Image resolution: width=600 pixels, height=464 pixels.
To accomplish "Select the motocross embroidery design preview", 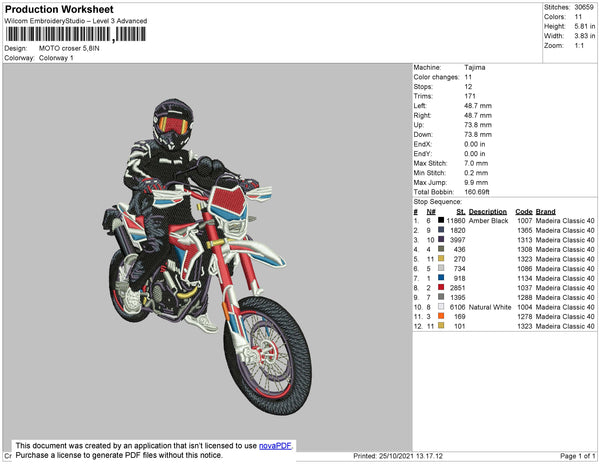I will [207, 256].
